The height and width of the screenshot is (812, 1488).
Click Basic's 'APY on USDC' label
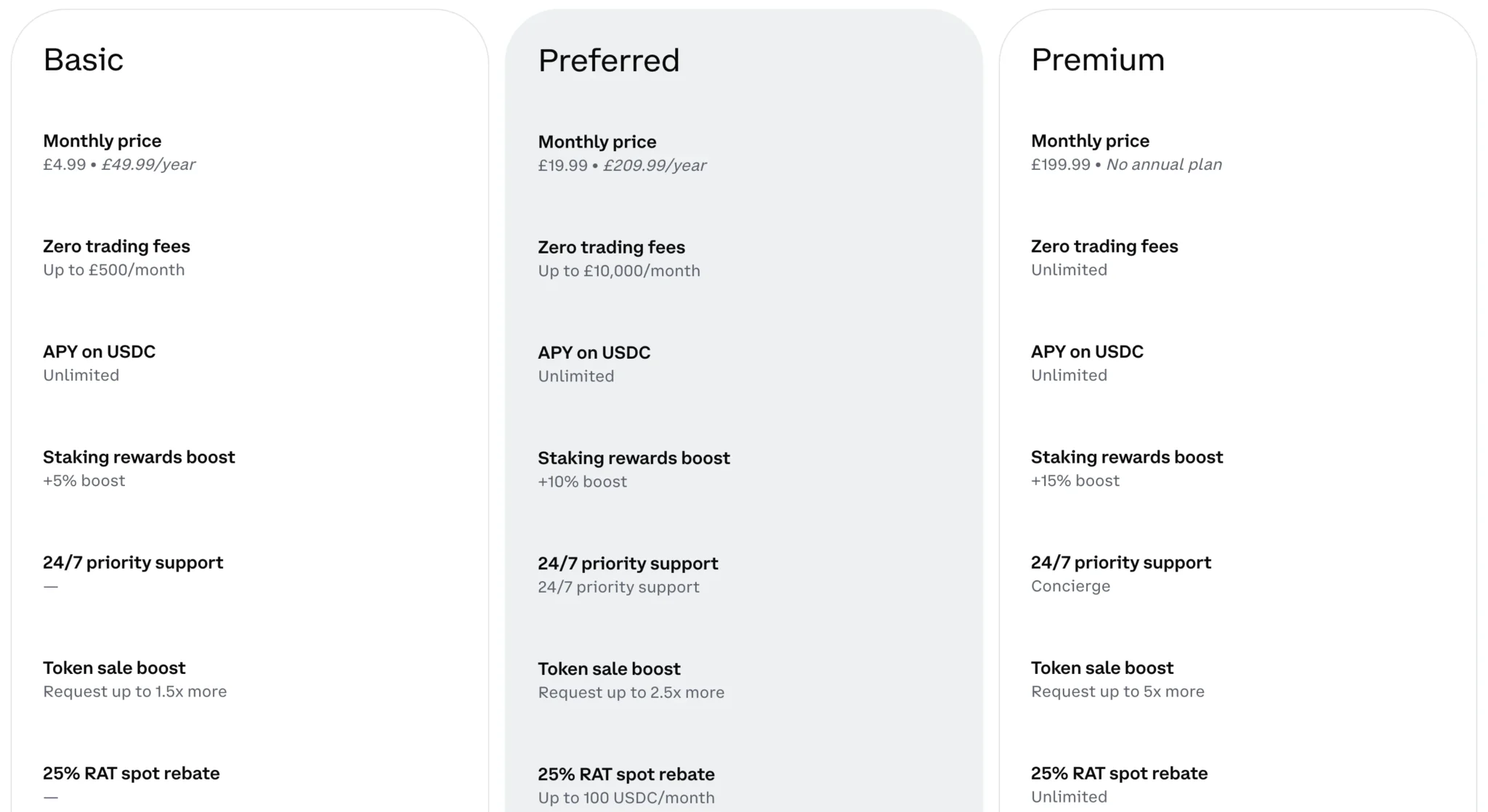coord(99,352)
